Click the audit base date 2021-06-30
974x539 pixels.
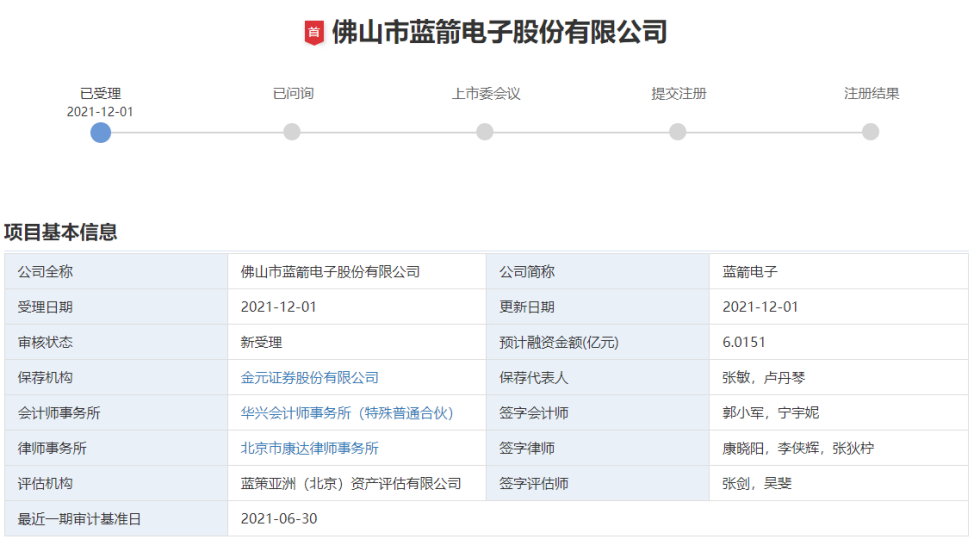[x=279, y=519]
